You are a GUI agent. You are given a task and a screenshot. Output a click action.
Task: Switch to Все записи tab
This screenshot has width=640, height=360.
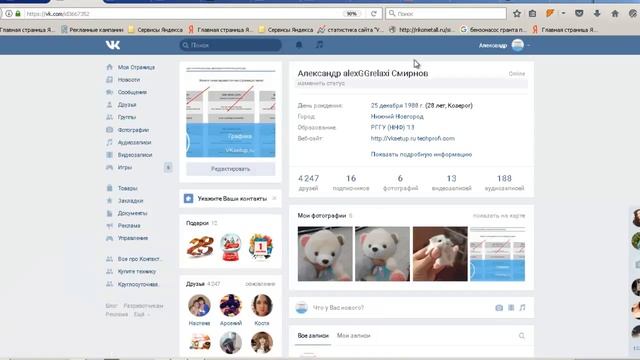coord(313,336)
